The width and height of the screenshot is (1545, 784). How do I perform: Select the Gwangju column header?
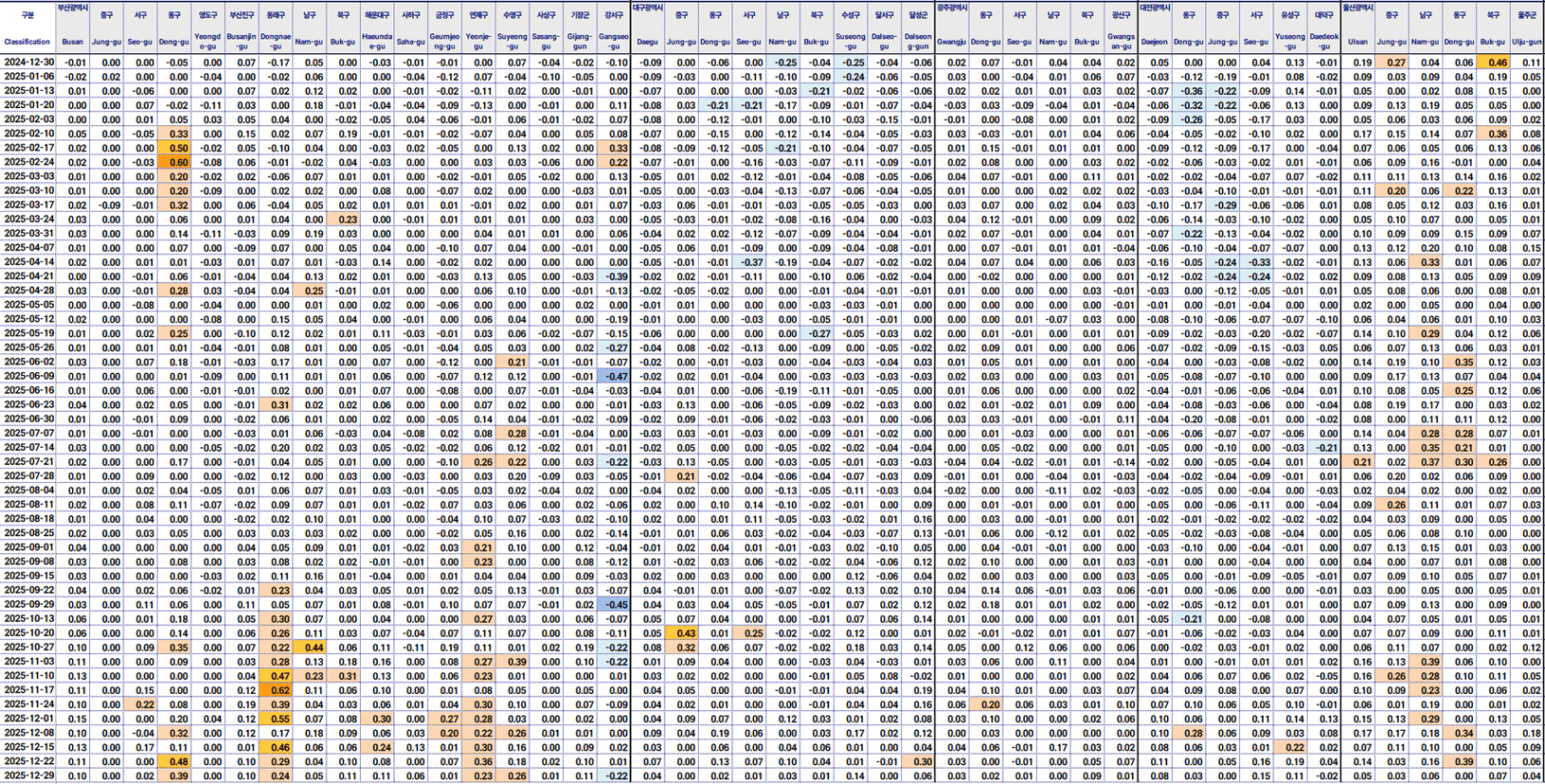[x=951, y=42]
